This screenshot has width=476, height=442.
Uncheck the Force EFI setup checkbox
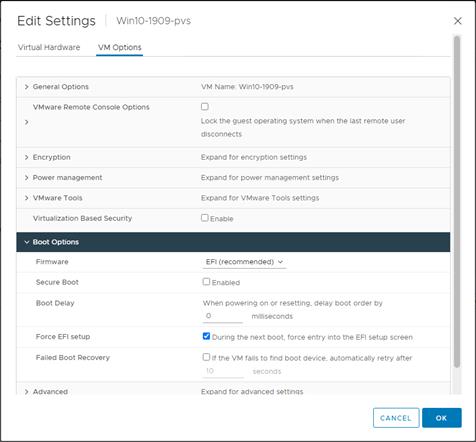206,336
